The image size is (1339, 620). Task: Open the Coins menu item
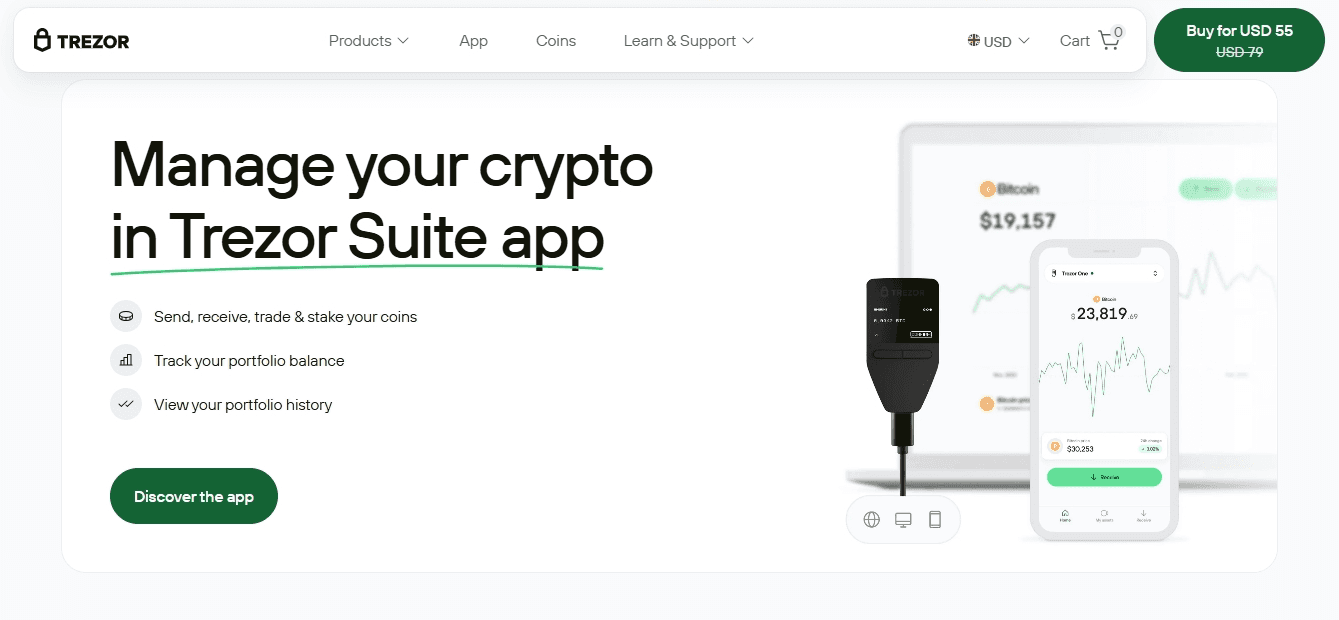click(556, 41)
